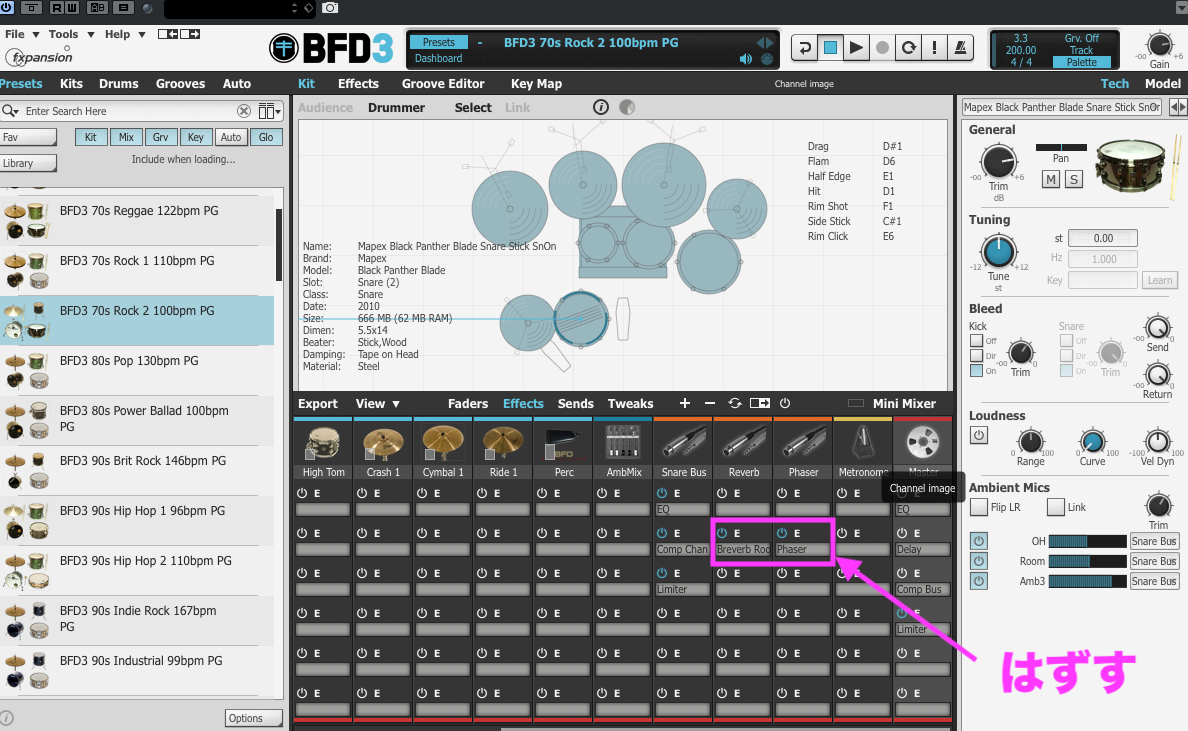
Task: Click the MIDI connector icon in preset display
Action: pyautogui.click(x=767, y=58)
